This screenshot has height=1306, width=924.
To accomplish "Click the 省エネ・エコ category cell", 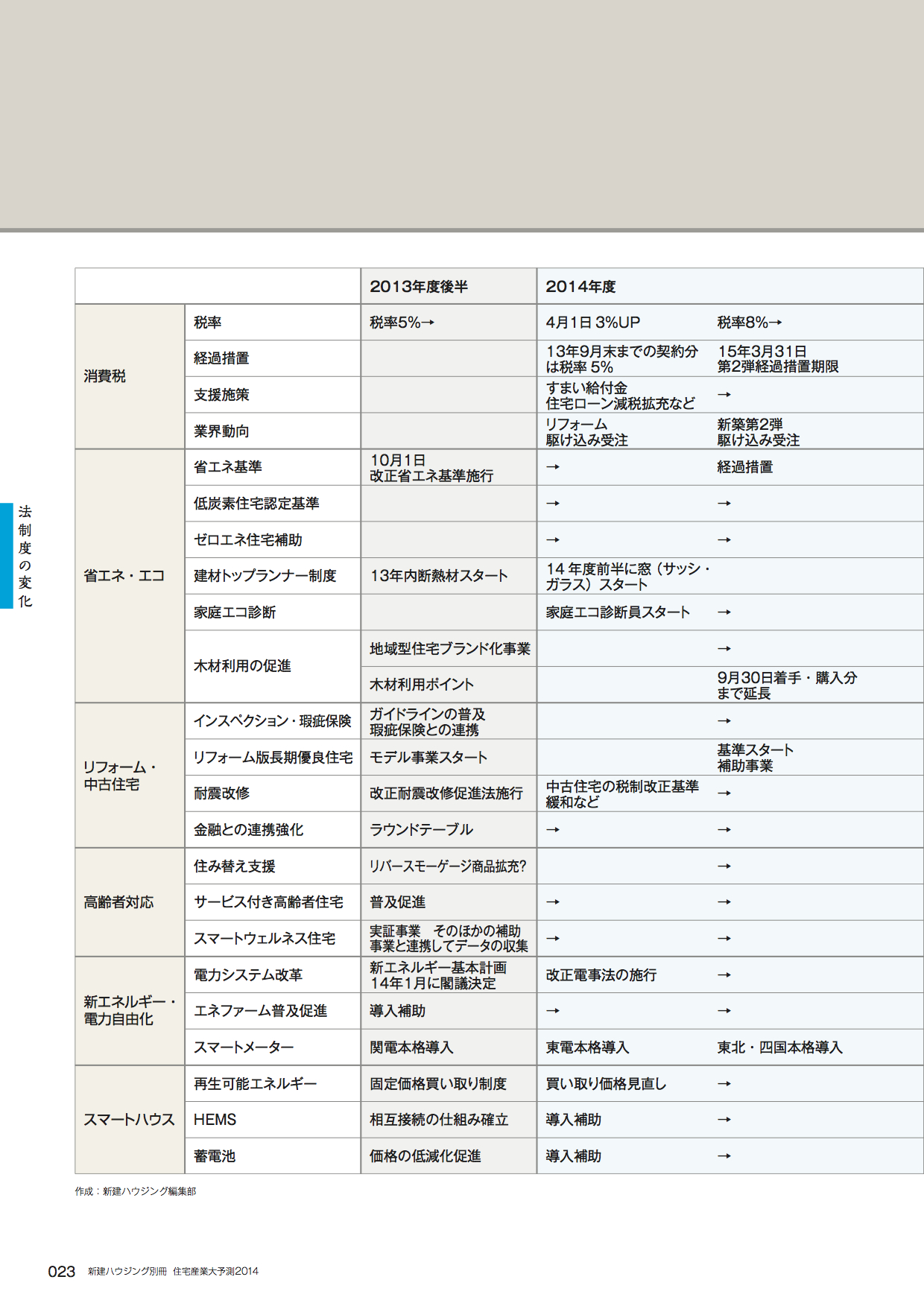I will (124, 576).
